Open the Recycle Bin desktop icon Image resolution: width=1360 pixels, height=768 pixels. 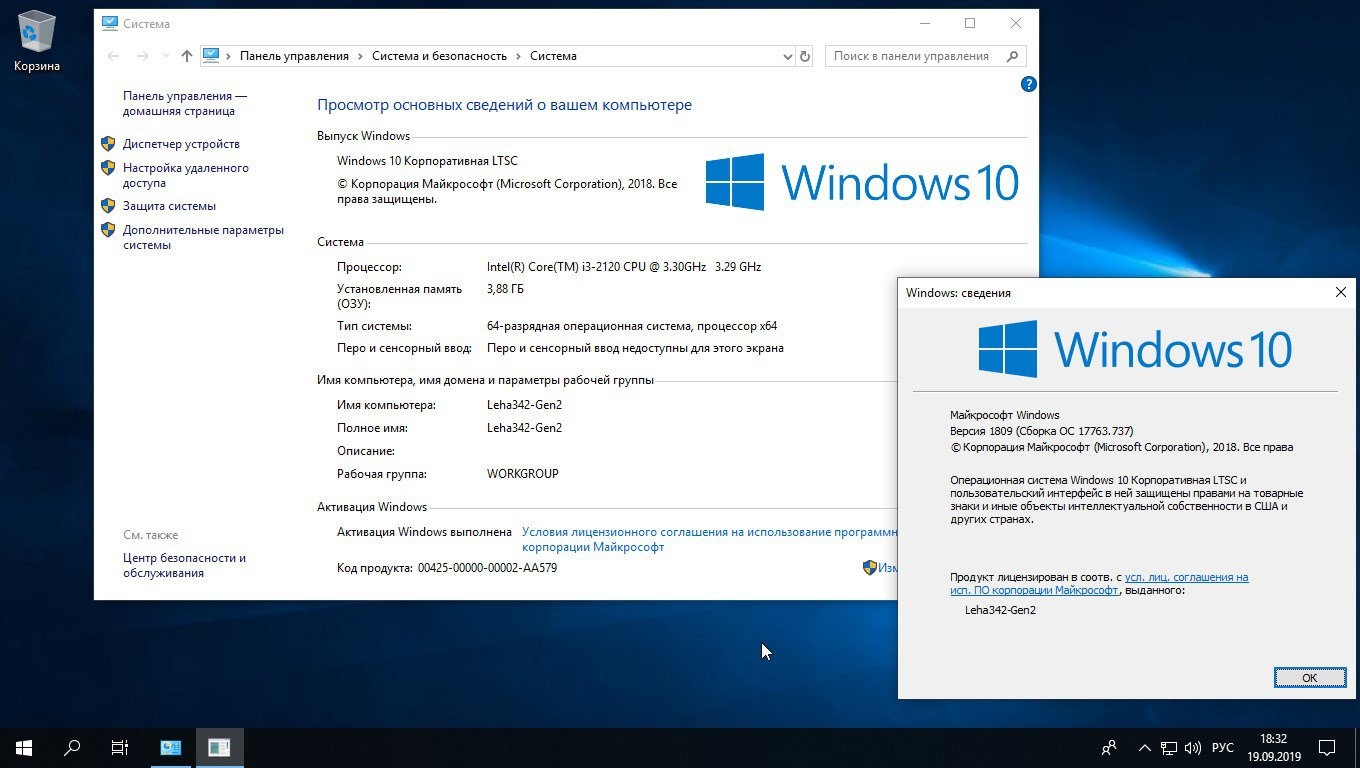pos(37,41)
